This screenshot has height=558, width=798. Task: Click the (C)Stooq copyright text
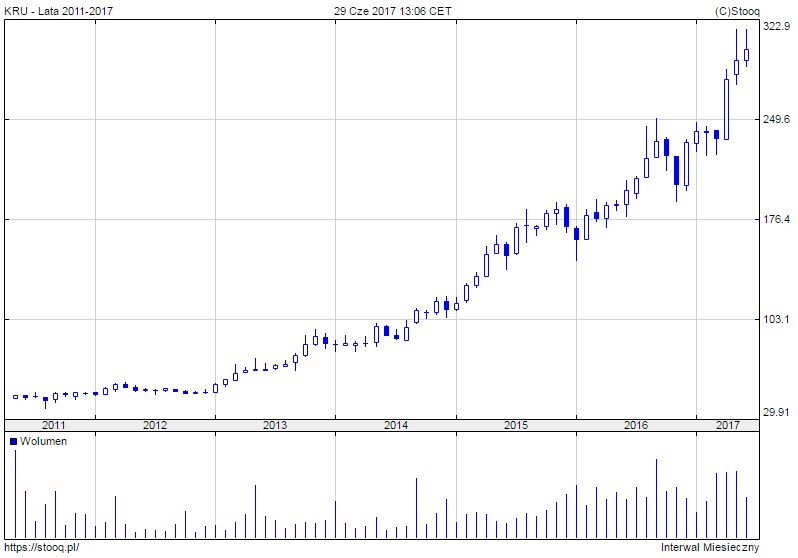click(738, 11)
